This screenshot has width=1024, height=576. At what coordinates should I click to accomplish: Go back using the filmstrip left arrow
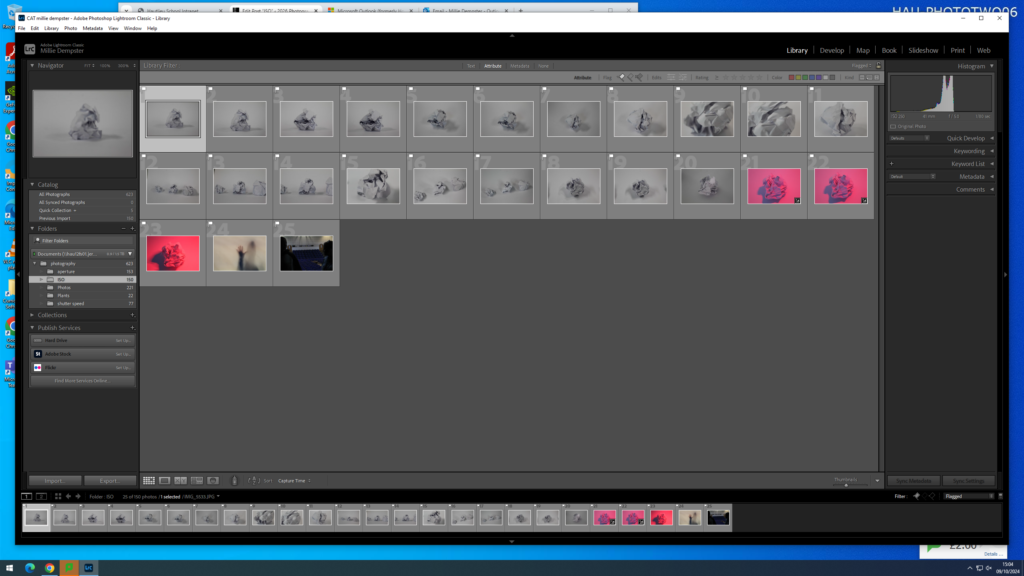click(x=68, y=496)
